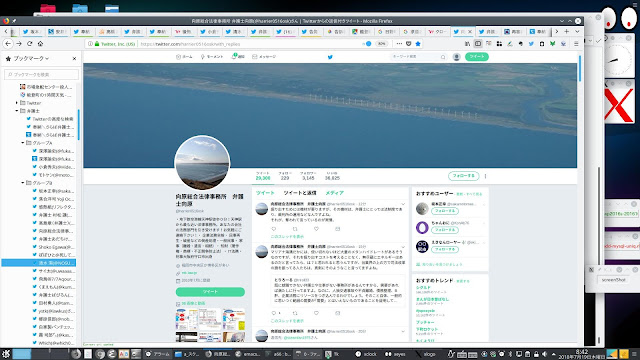Open the round profile photo
640x360 pixels.
(x=202, y=163)
